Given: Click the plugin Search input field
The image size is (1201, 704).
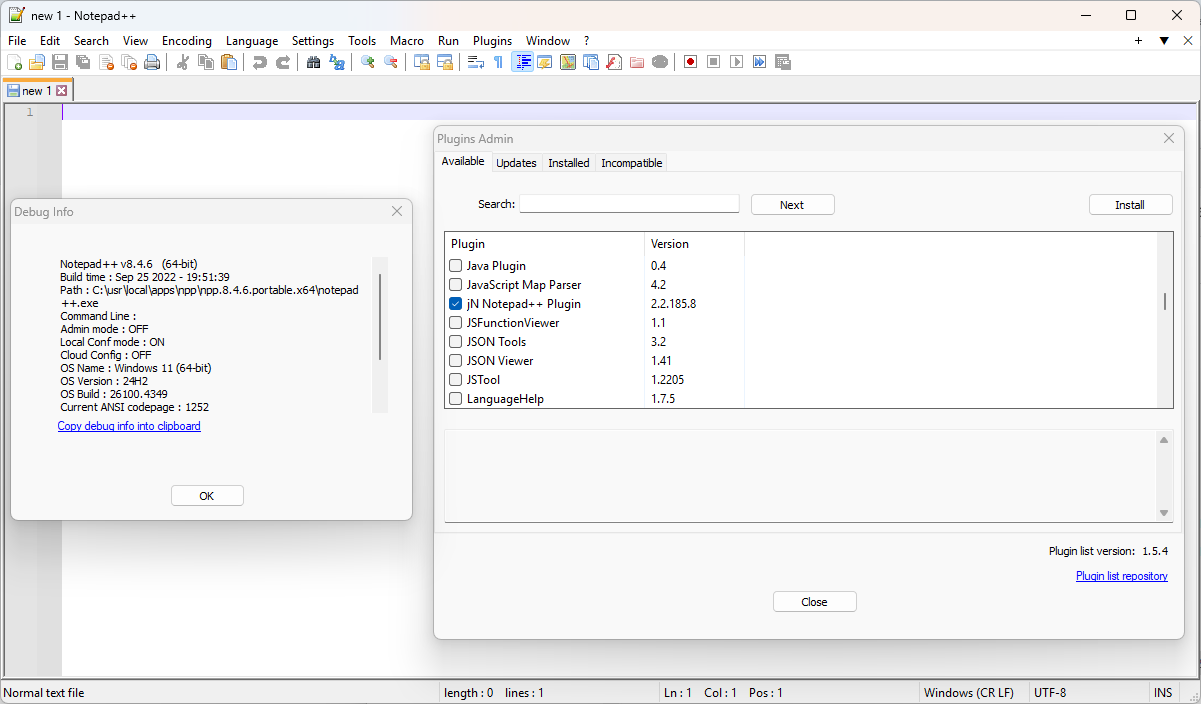Looking at the screenshot, I should point(629,204).
